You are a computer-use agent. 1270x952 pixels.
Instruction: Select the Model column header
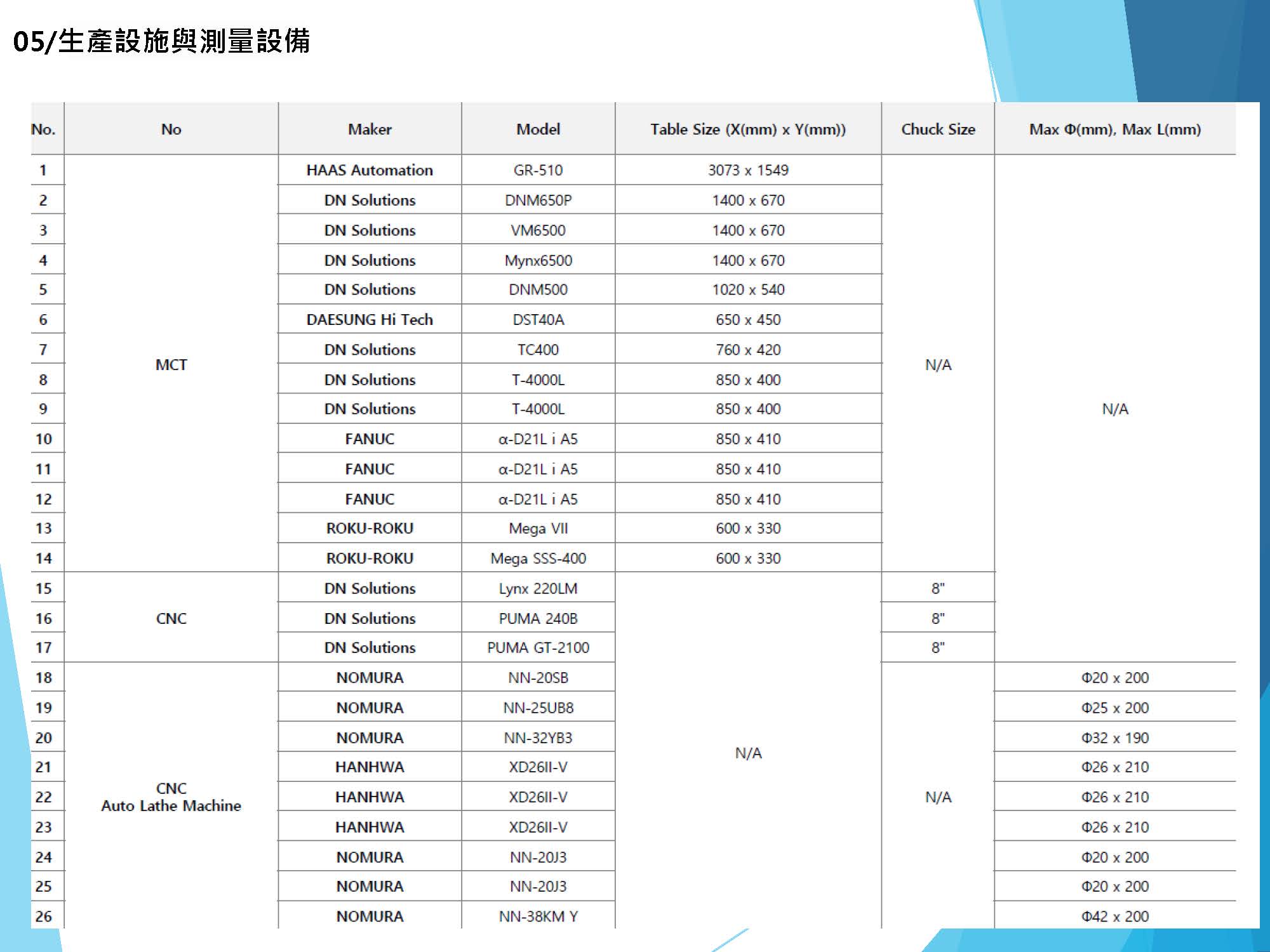(538, 129)
